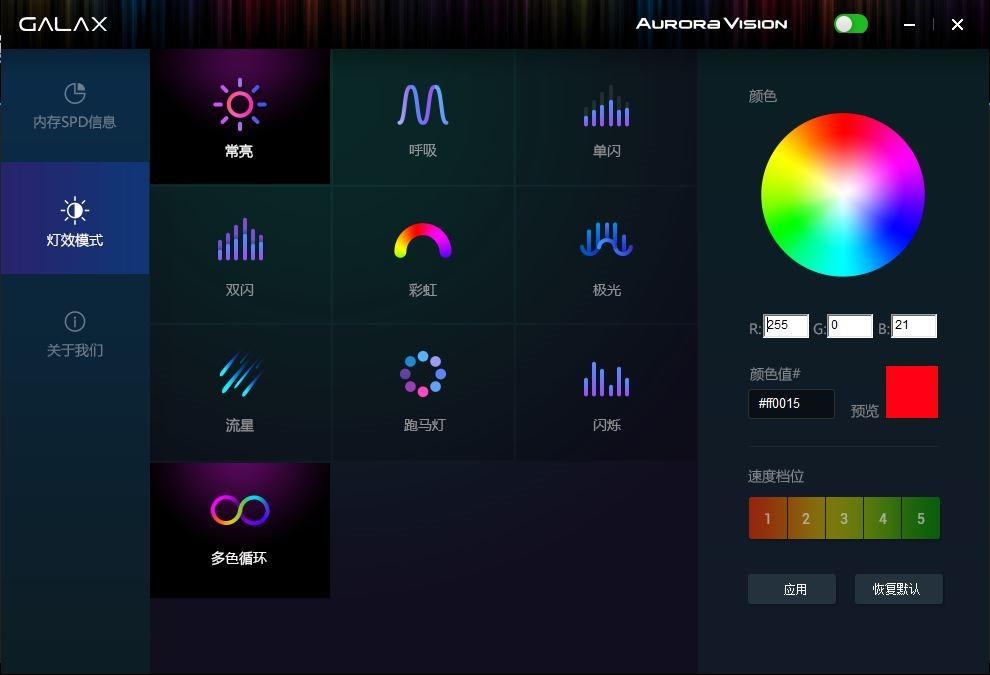Select the 常亮 static lighting mode
This screenshot has height=675, width=990.
[240, 117]
